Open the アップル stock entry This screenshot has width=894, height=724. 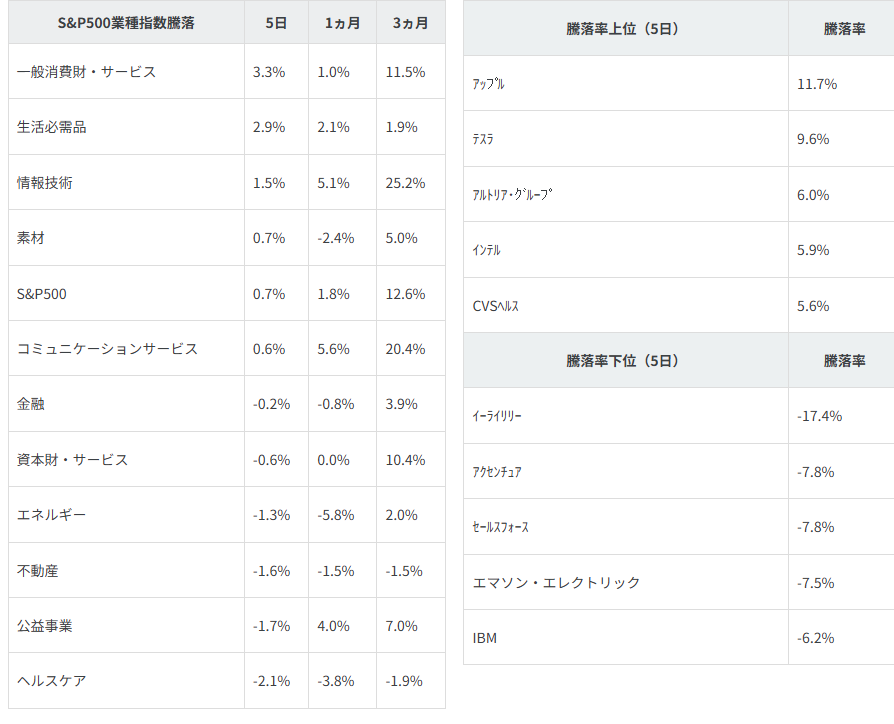pyautogui.click(x=489, y=84)
